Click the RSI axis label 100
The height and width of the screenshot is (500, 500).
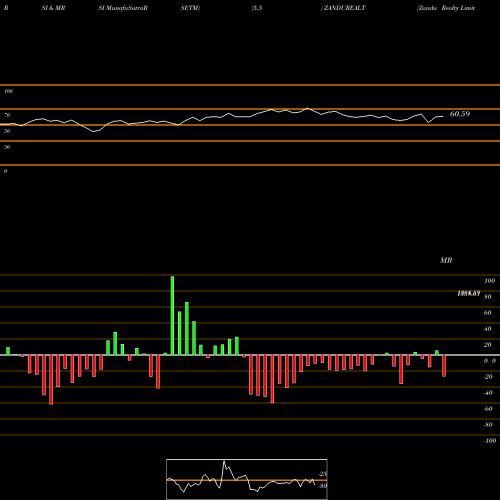pos(8,91)
